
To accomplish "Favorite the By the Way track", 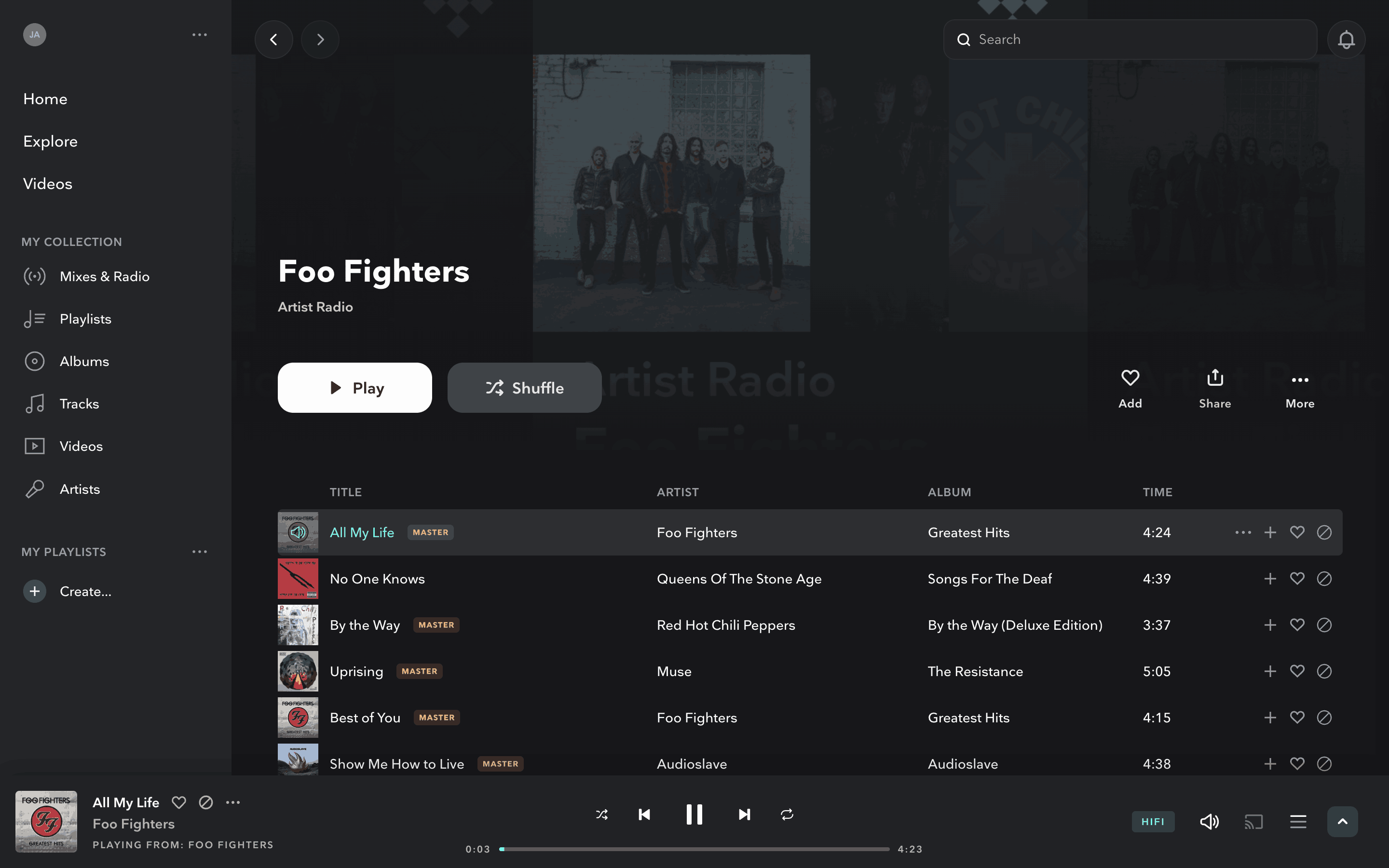I will [1297, 624].
